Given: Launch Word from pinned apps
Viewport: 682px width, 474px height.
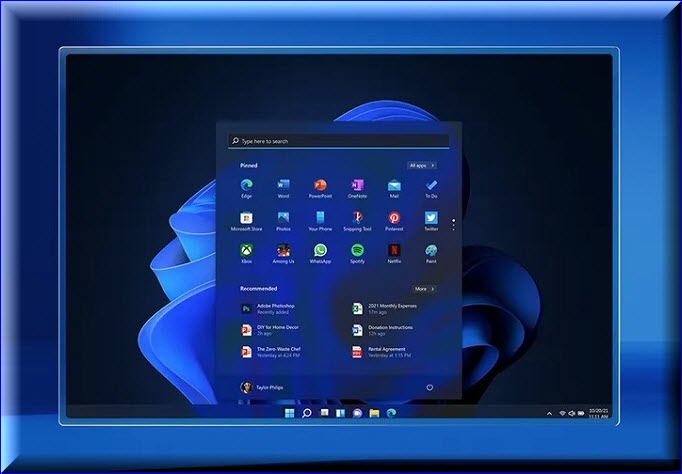Looking at the screenshot, I should pos(283,188).
